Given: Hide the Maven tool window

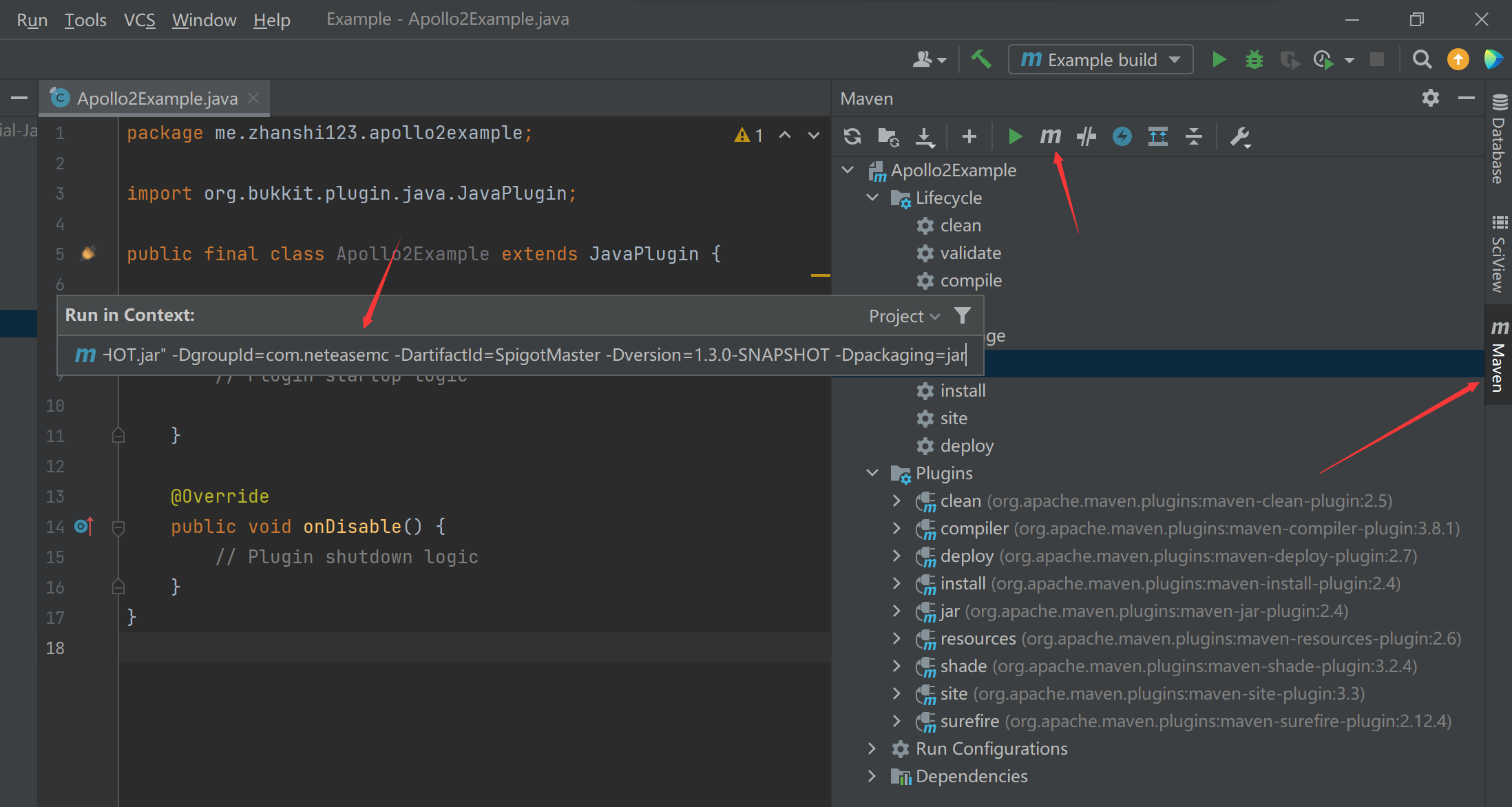Looking at the screenshot, I should tap(1467, 98).
